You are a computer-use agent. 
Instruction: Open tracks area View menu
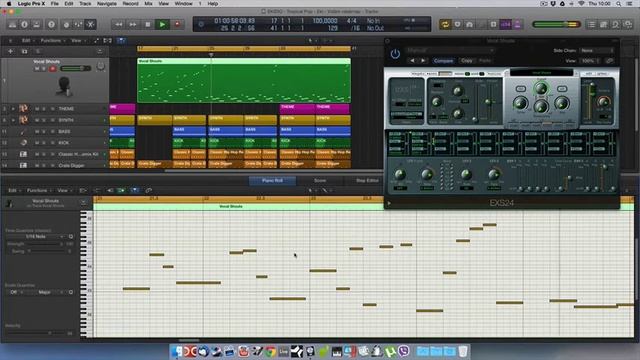point(78,41)
